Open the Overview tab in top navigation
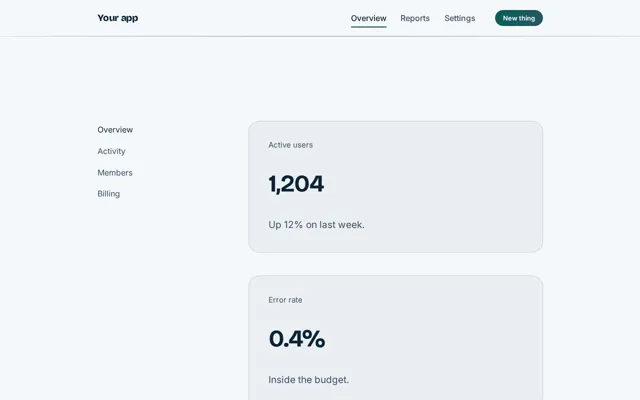The width and height of the screenshot is (640, 400). coord(369,18)
